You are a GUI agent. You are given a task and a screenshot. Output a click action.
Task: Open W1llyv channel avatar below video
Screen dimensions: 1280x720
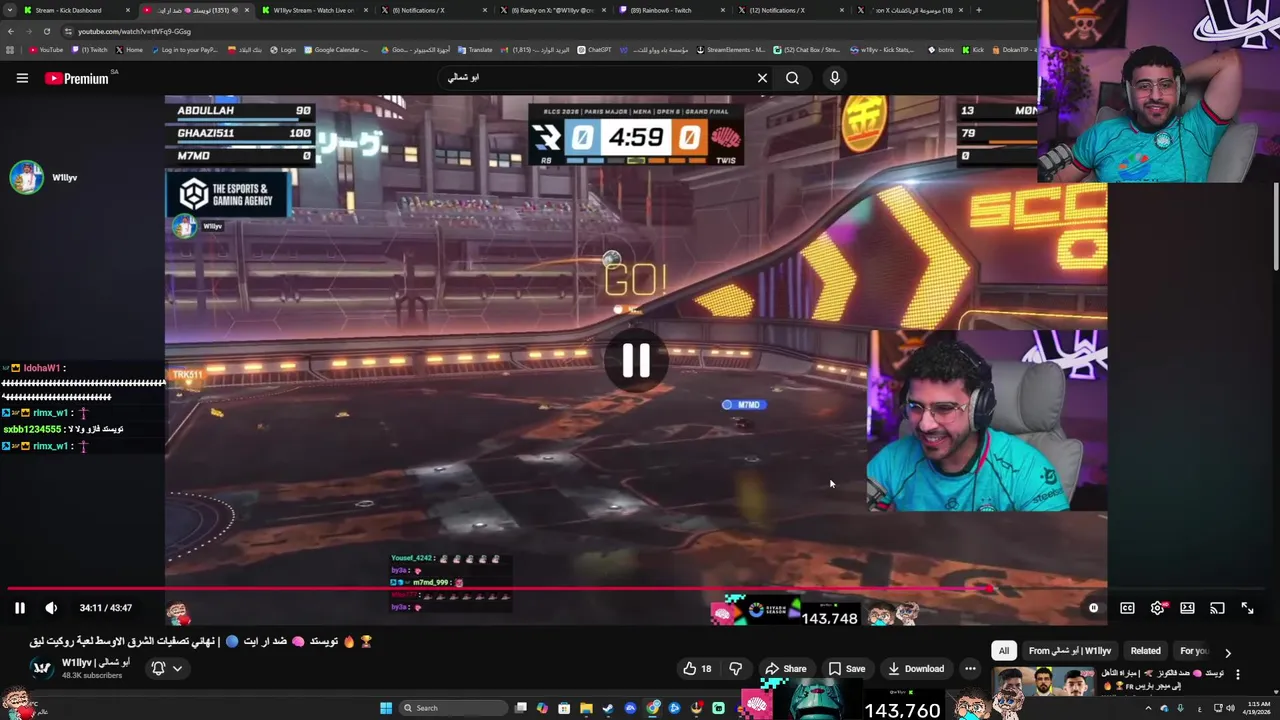coord(41,668)
